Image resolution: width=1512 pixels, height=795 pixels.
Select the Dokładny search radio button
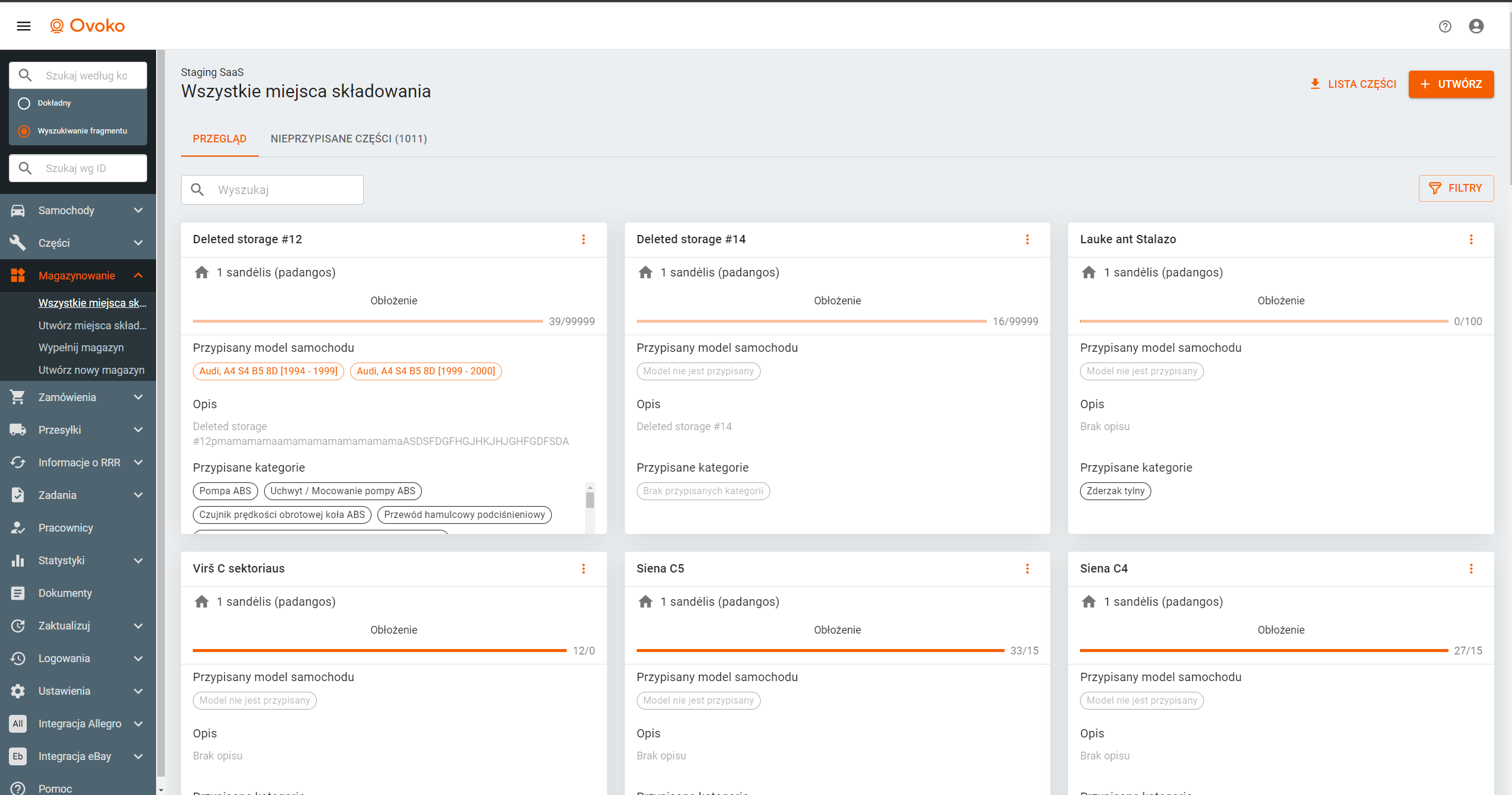point(24,103)
